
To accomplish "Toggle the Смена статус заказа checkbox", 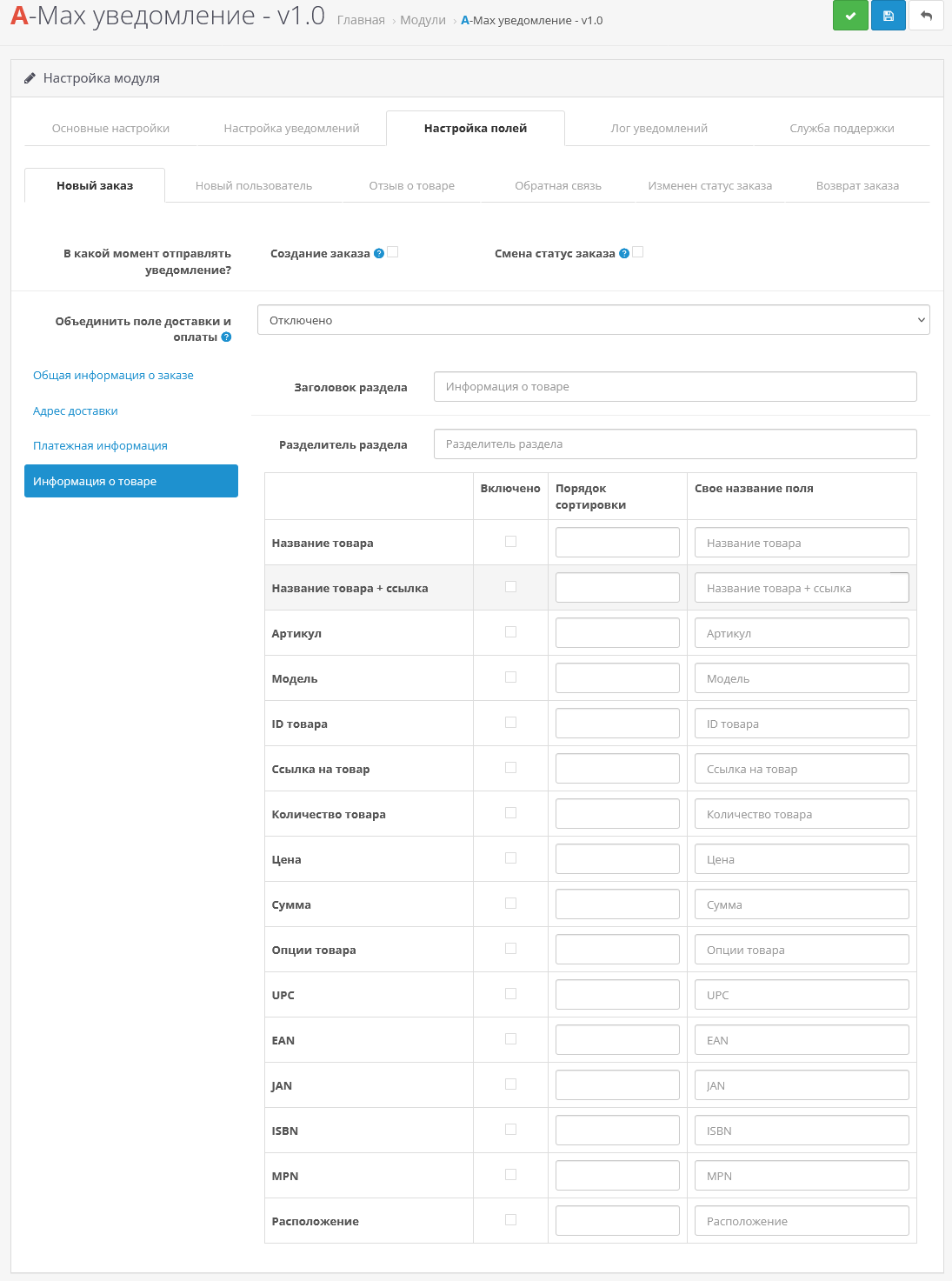I will click(638, 252).
